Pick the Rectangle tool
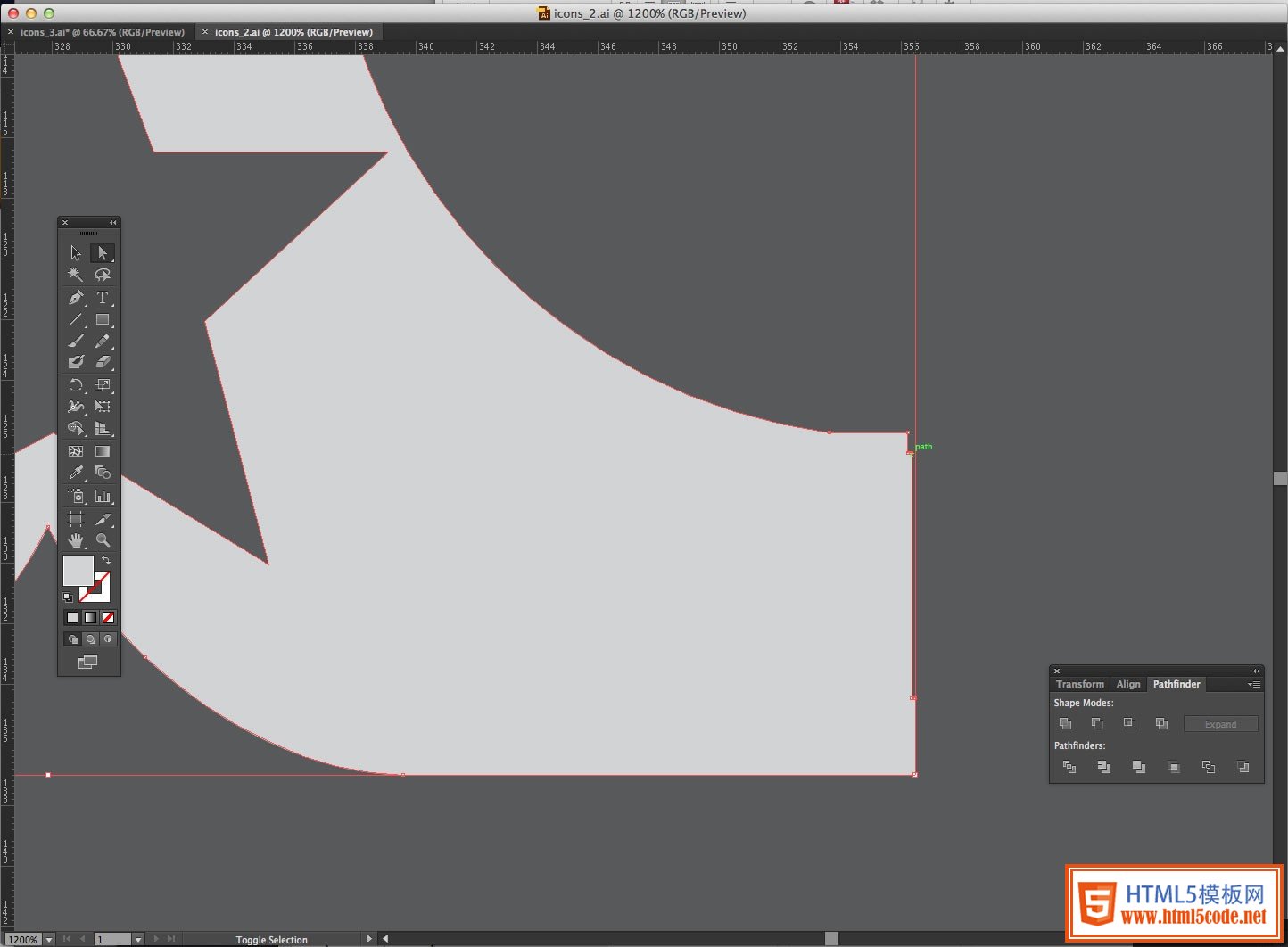This screenshot has height=947, width=1288. click(102, 319)
